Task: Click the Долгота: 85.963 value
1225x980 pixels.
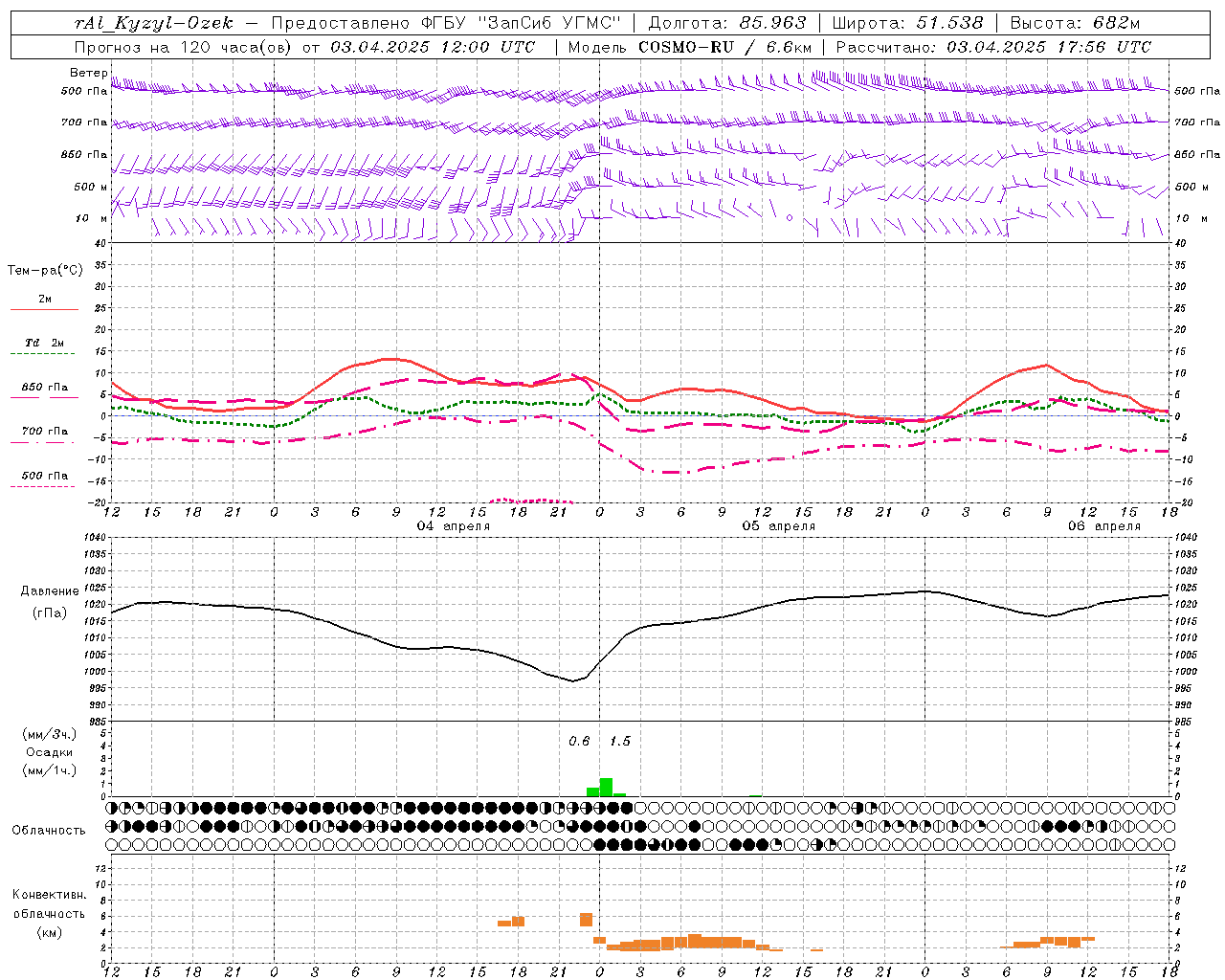Action: 727,24
